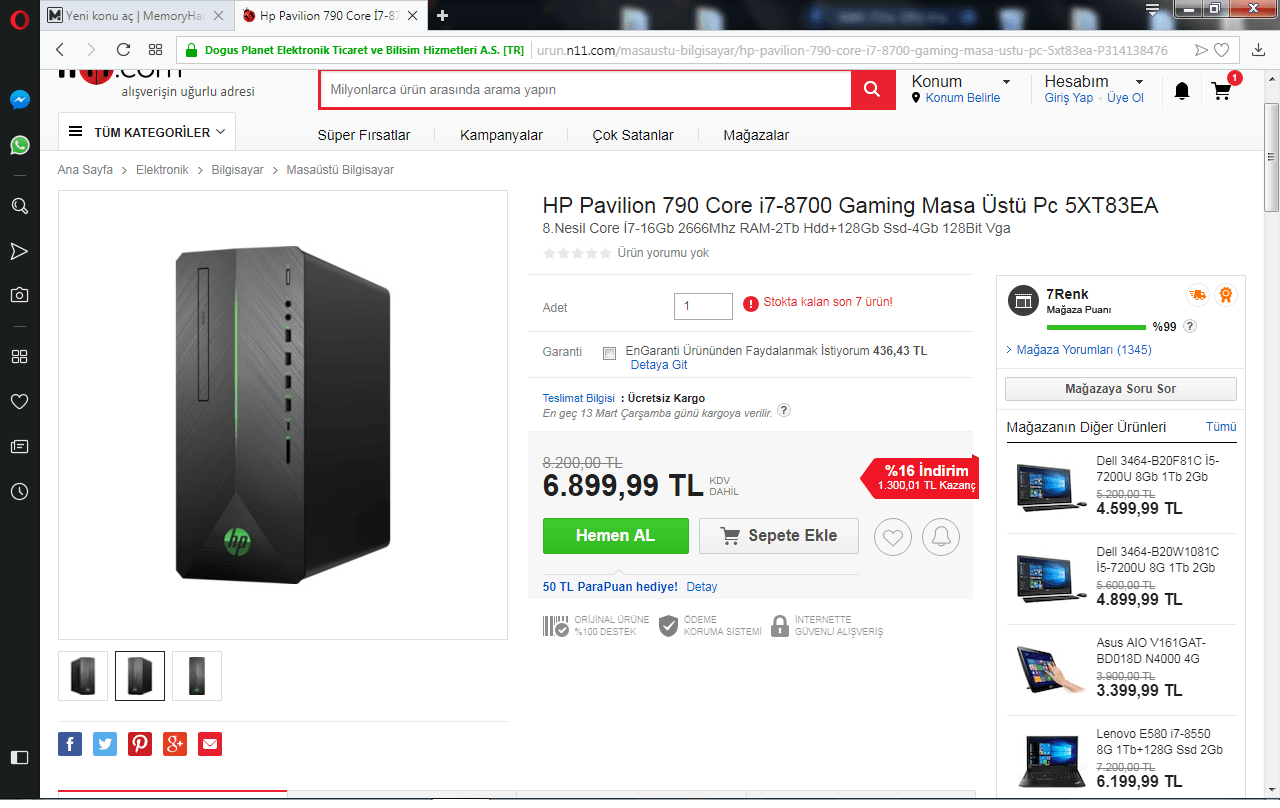
Task: Open My Flow send icon
Action: [1201, 50]
